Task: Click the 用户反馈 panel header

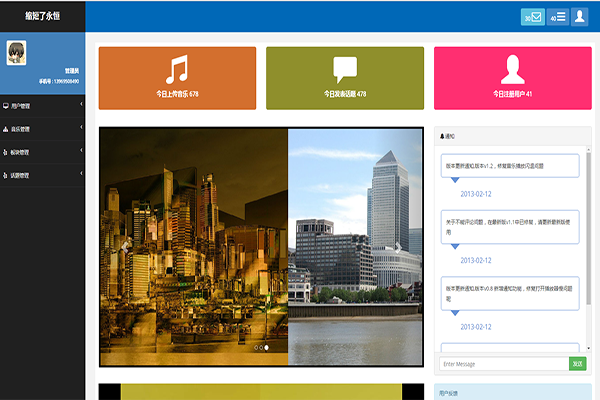Action: (x=513, y=392)
